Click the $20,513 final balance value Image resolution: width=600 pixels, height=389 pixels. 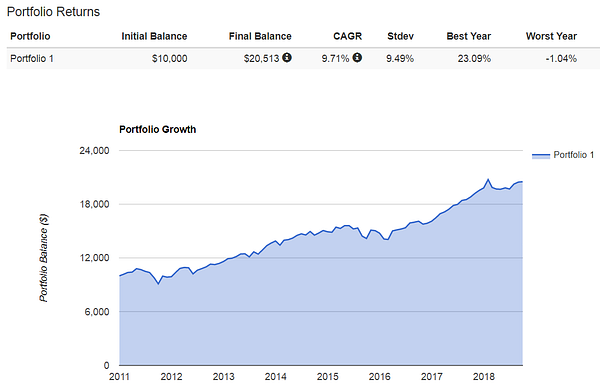click(262, 59)
